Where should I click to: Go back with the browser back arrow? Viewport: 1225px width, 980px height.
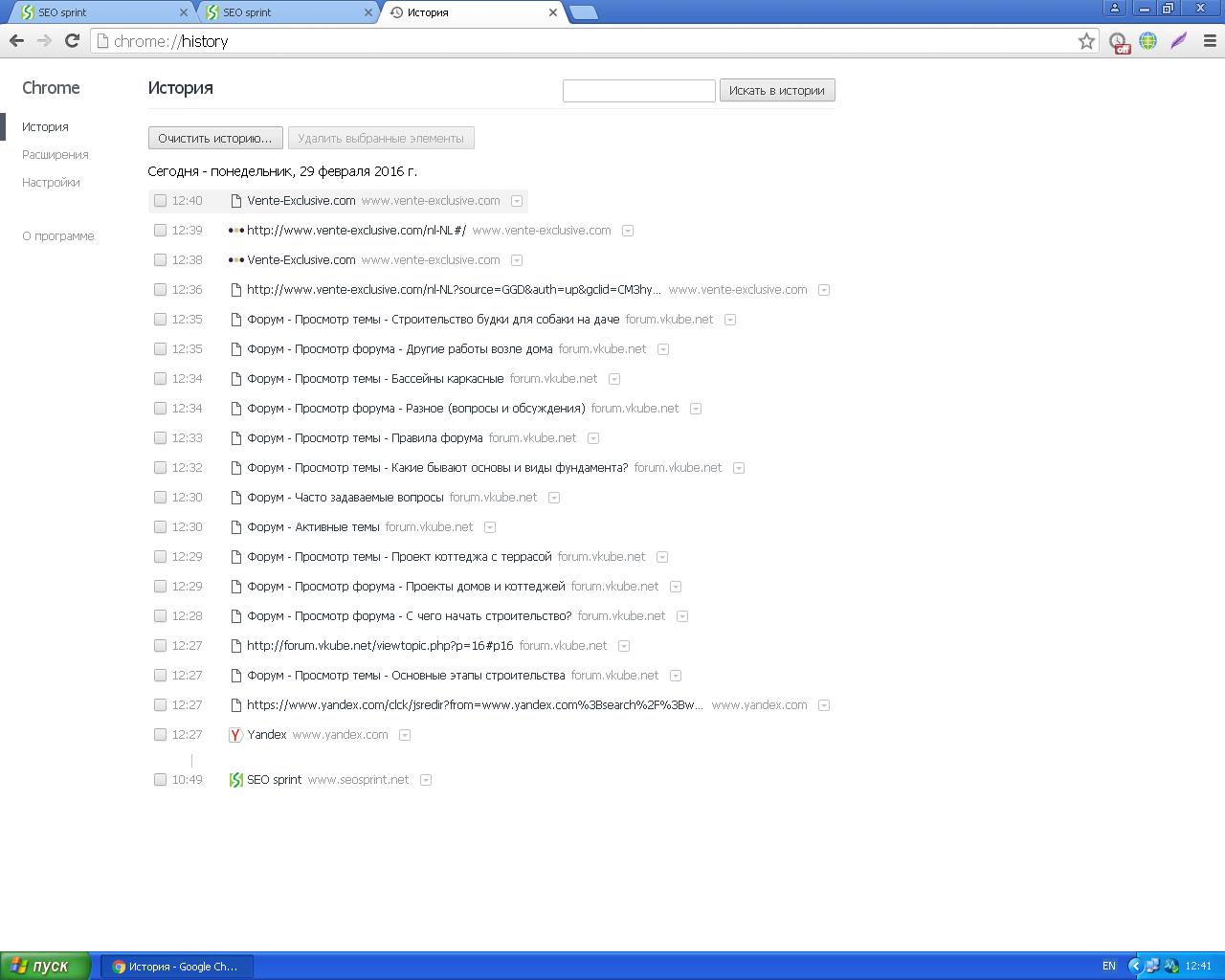16,40
